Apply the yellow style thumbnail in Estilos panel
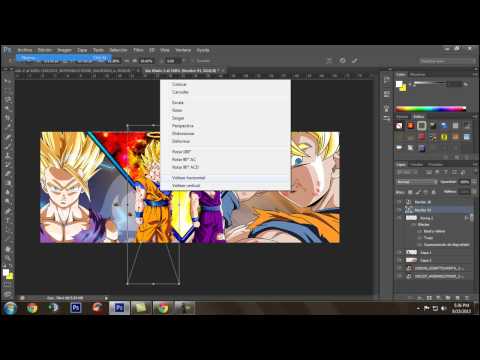480x360 pixels. [444, 137]
